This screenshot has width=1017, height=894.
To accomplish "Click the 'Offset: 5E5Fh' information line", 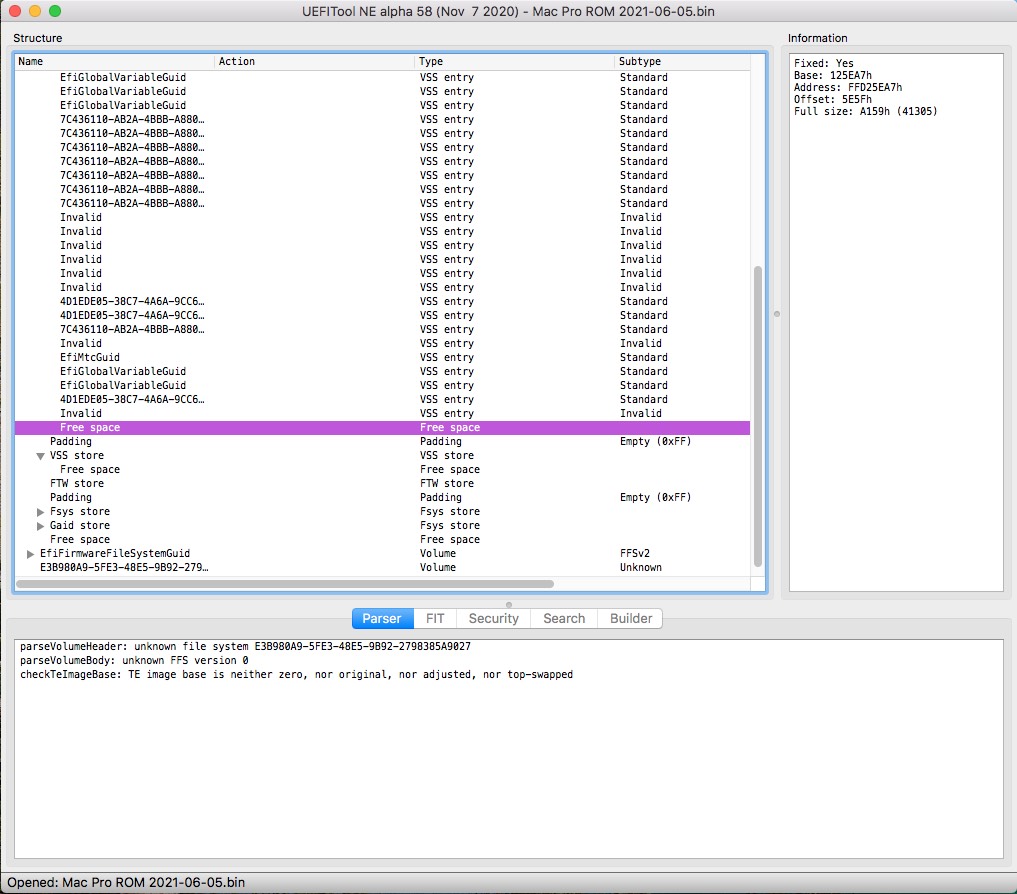I will [833, 99].
